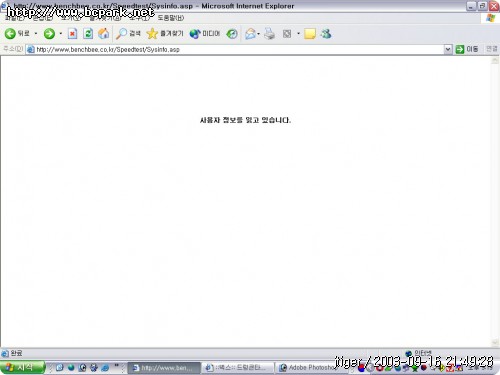Go to the home page via Home icon

103,33
